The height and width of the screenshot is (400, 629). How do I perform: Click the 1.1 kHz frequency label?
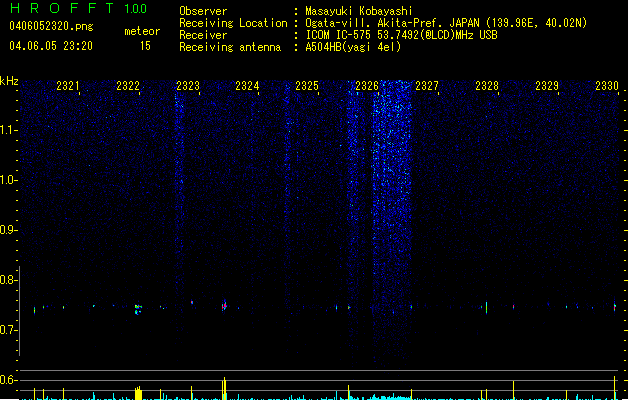click(9, 130)
